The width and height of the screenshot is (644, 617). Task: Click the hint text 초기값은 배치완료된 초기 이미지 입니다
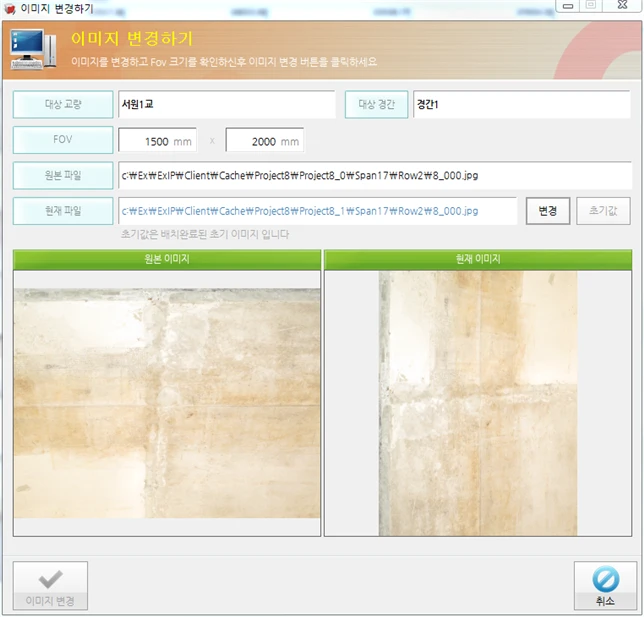[x=205, y=234]
